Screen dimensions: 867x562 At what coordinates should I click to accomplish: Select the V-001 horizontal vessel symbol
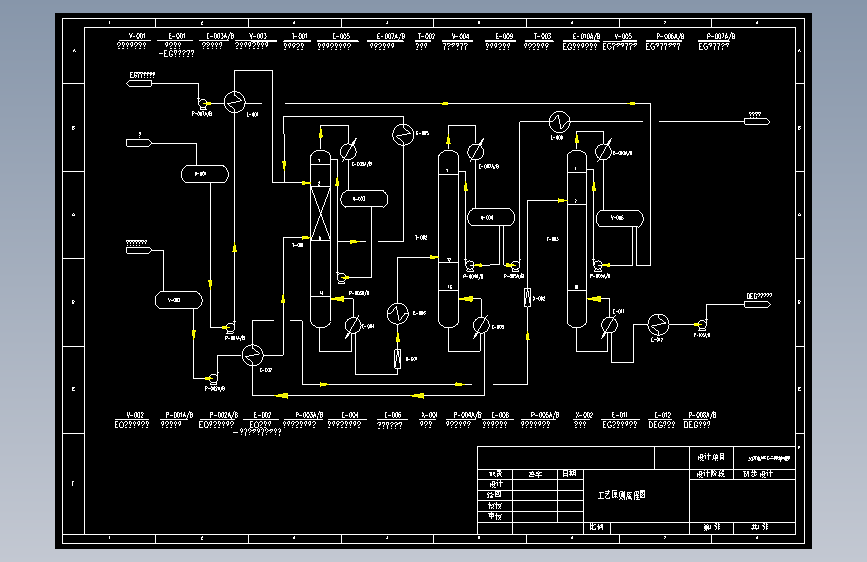[x=205, y=174]
